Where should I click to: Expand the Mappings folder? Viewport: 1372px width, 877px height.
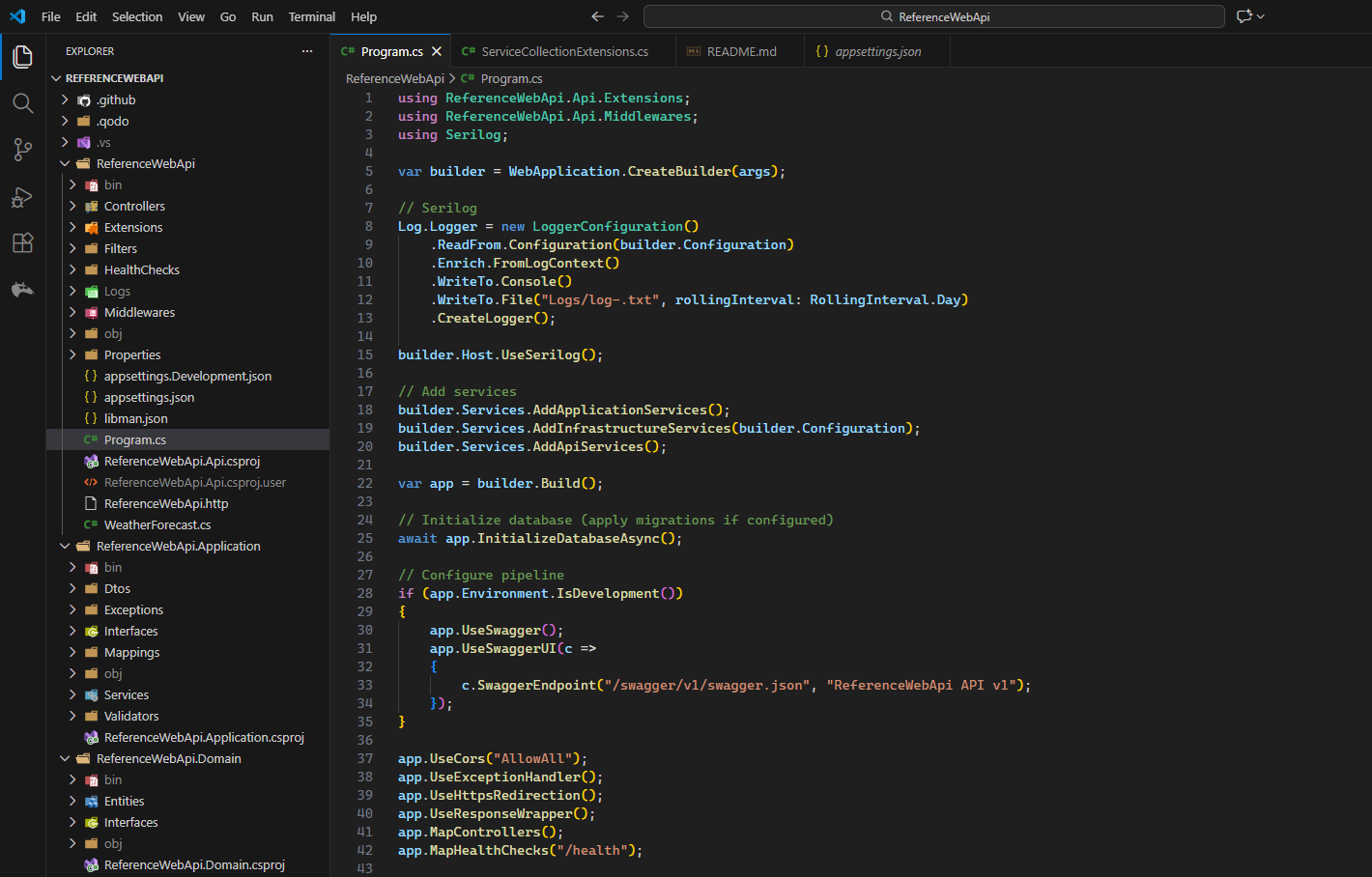188,652
